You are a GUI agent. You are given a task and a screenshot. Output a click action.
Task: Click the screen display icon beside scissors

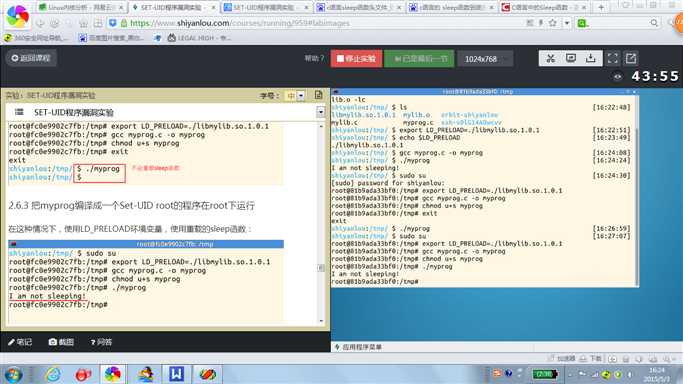571,58
